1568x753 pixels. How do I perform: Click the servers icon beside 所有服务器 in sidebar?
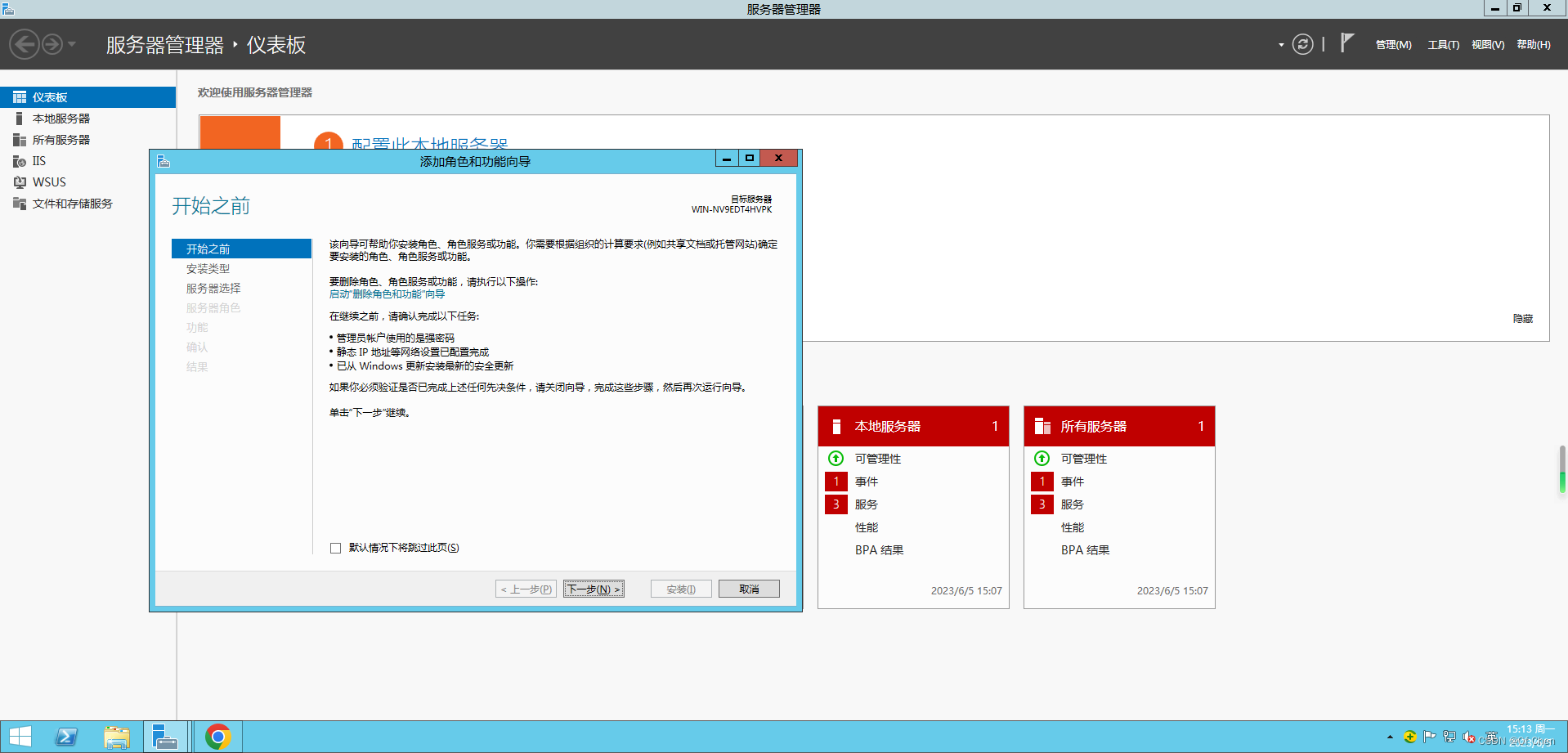pyautogui.click(x=20, y=140)
